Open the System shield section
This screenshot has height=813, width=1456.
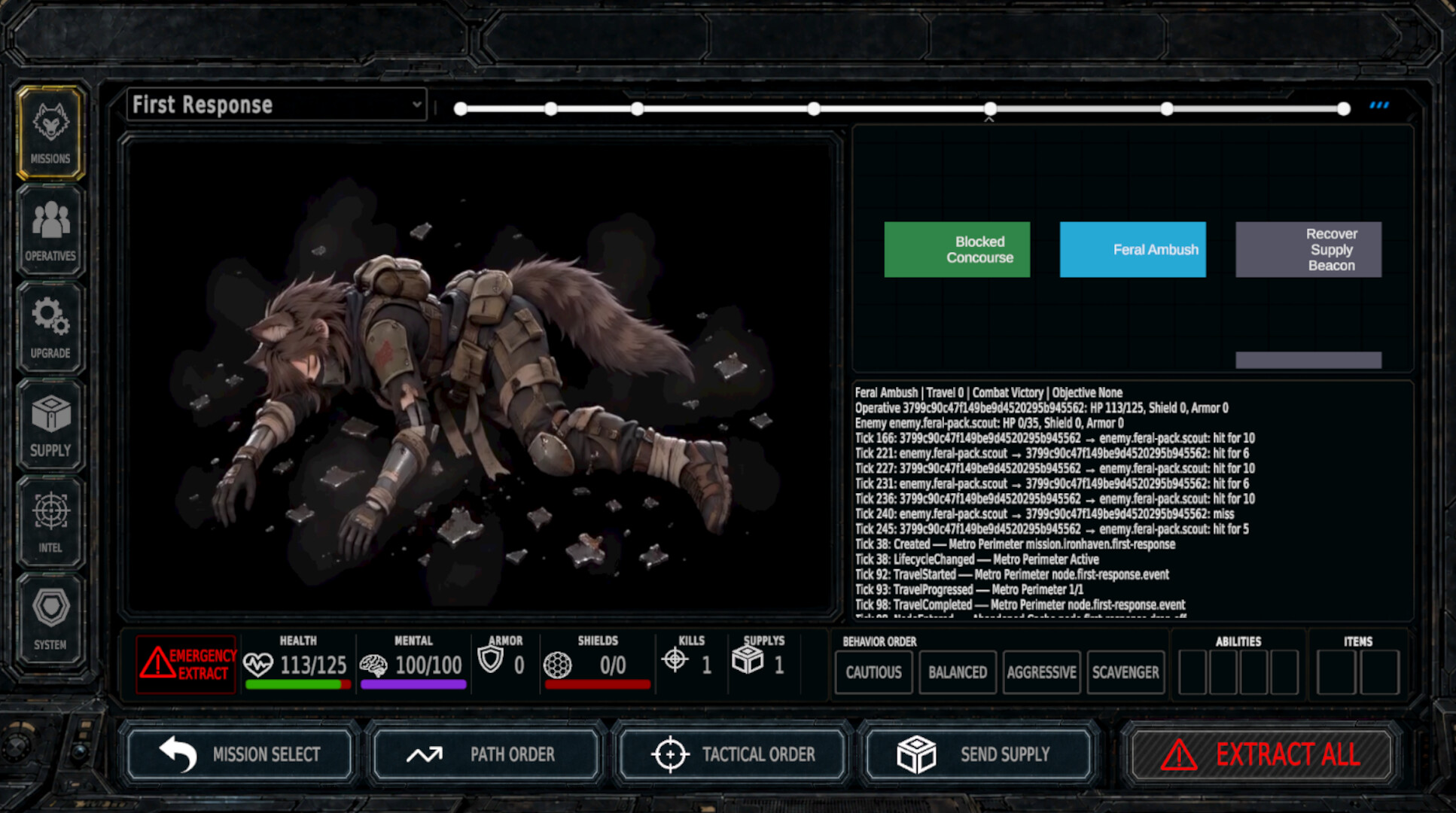[x=50, y=619]
